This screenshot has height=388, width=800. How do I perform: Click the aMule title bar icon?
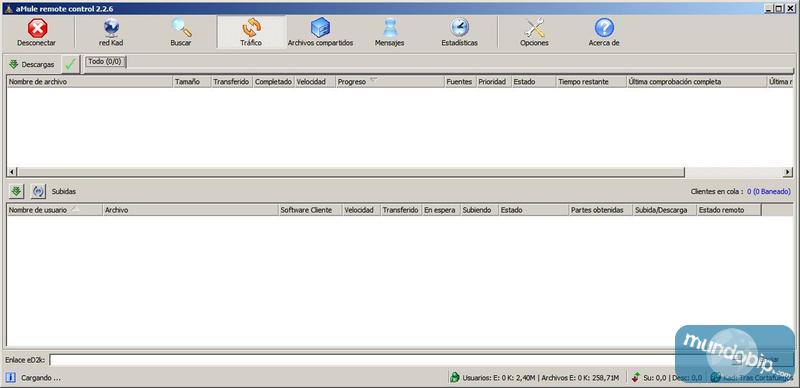8,9
